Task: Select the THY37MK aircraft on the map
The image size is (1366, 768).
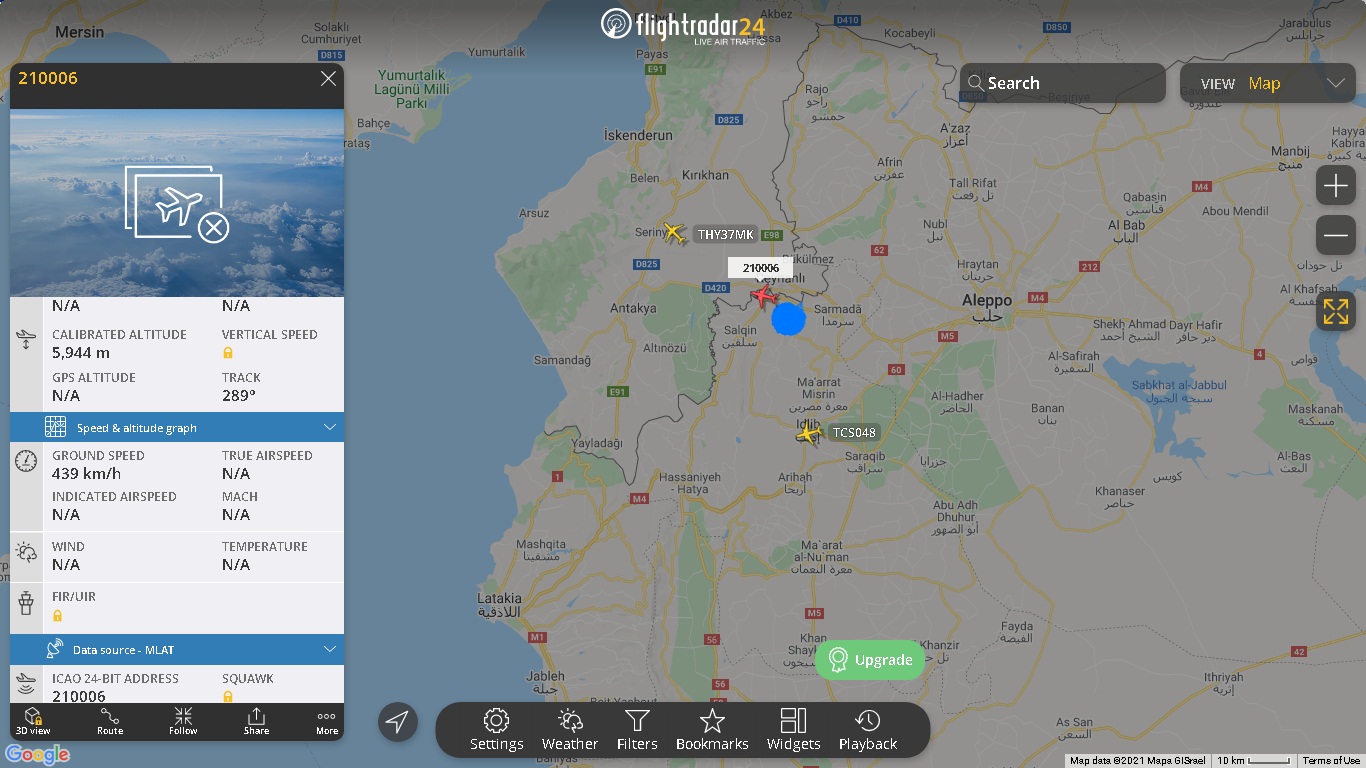Action: pyautogui.click(x=675, y=234)
